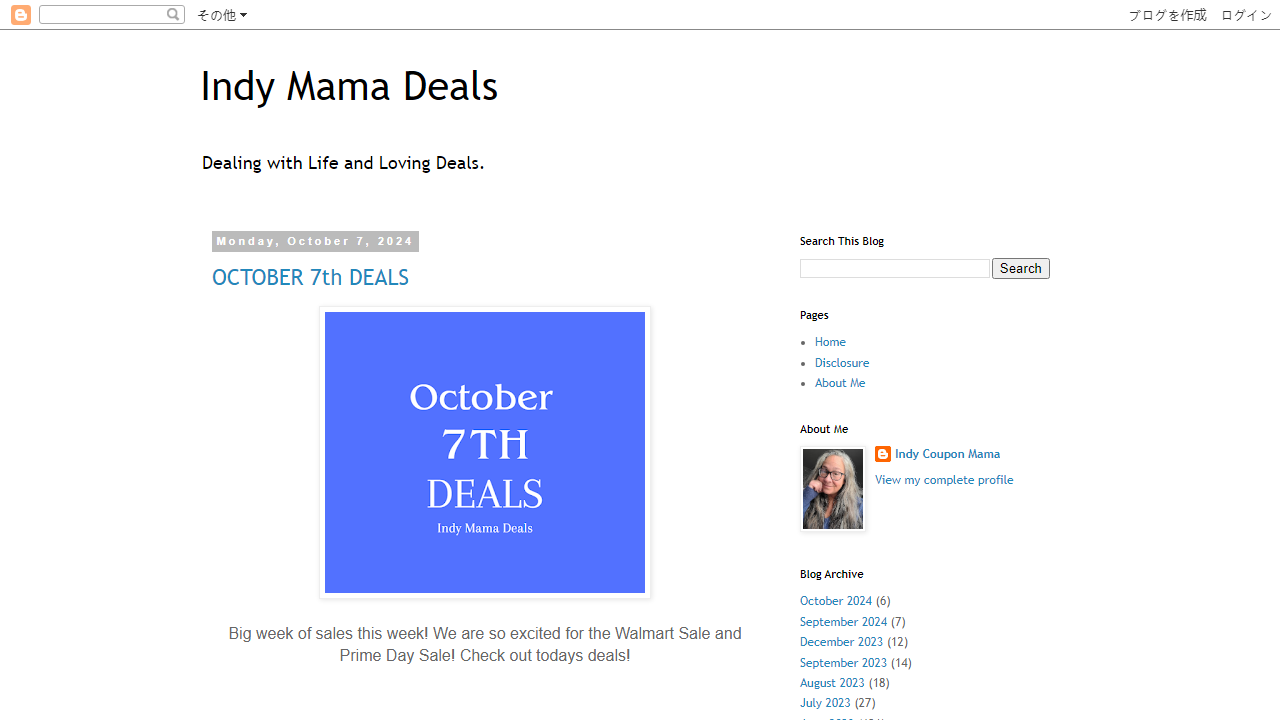This screenshot has width=1280, height=720.
Task: Click the blog search input field in the sidebar
Action: pos(894,268)
